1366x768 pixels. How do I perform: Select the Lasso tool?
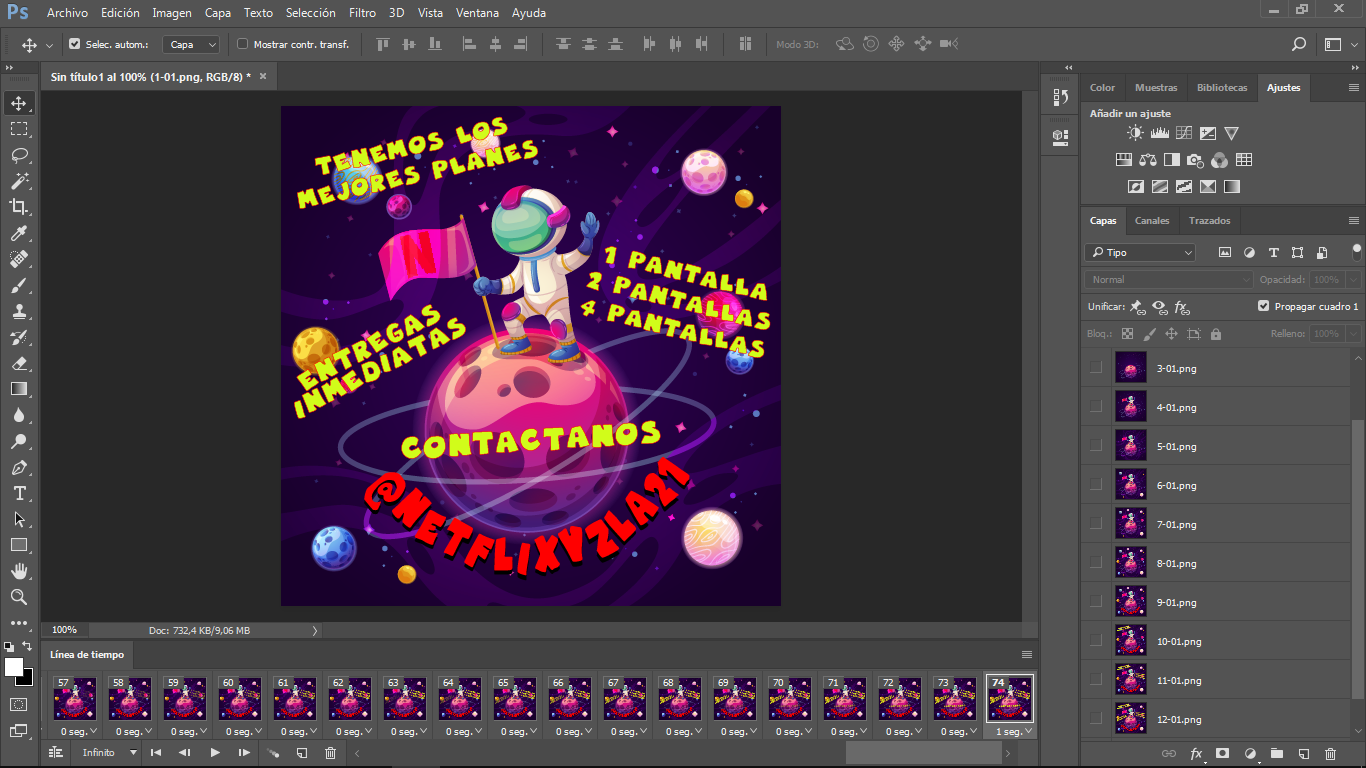pyautogui.click(x=19, y=155)
